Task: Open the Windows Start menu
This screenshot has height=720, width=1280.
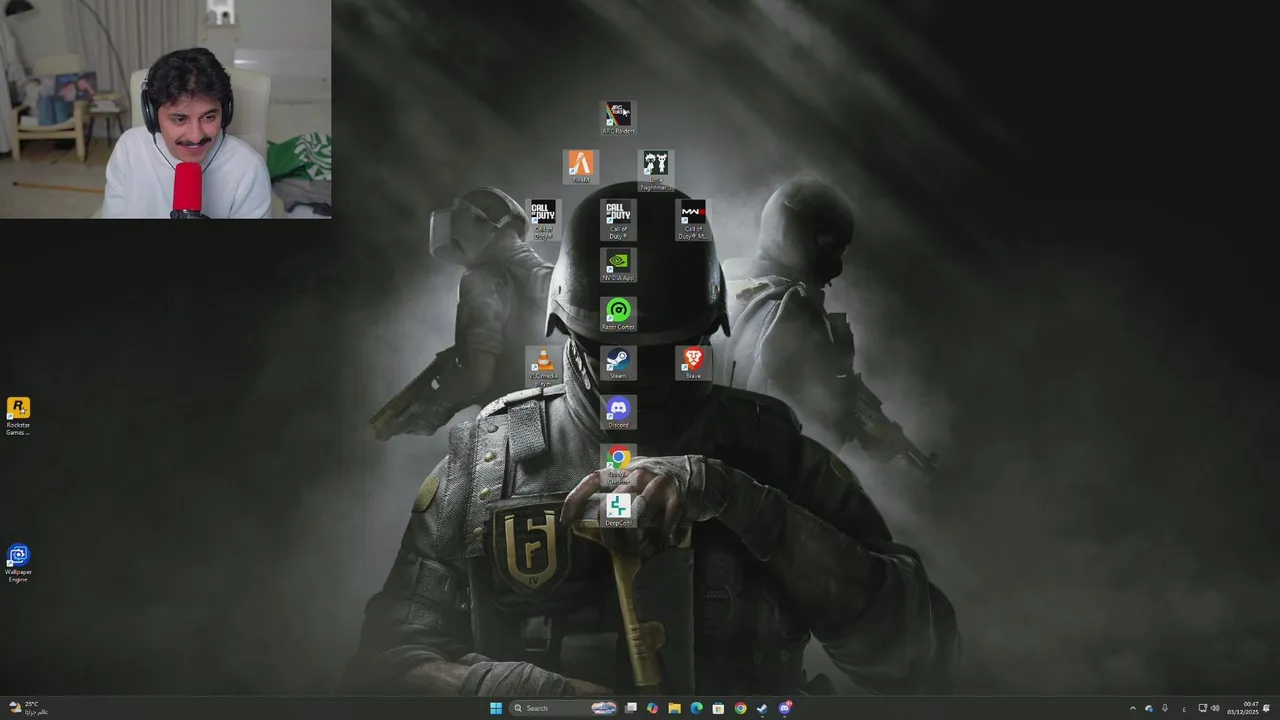Action: click(x=496, y=708)
